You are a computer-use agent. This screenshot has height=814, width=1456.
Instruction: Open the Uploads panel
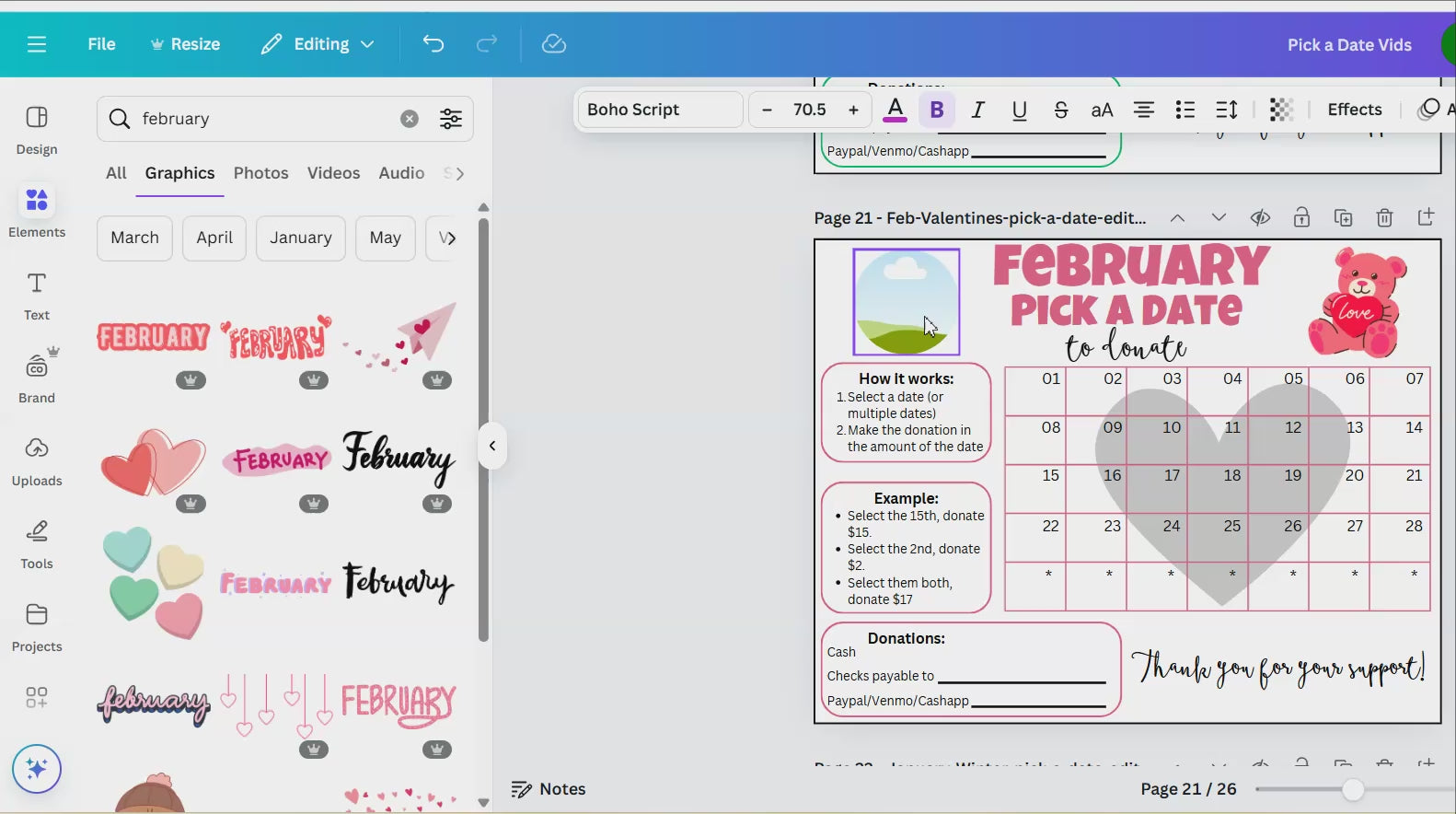37,461
